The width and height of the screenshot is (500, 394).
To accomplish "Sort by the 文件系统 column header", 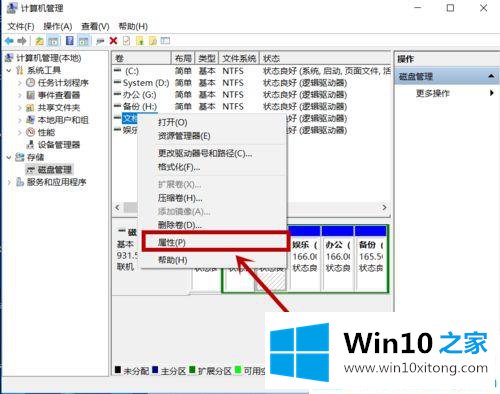I will click(x=239, y=58).
